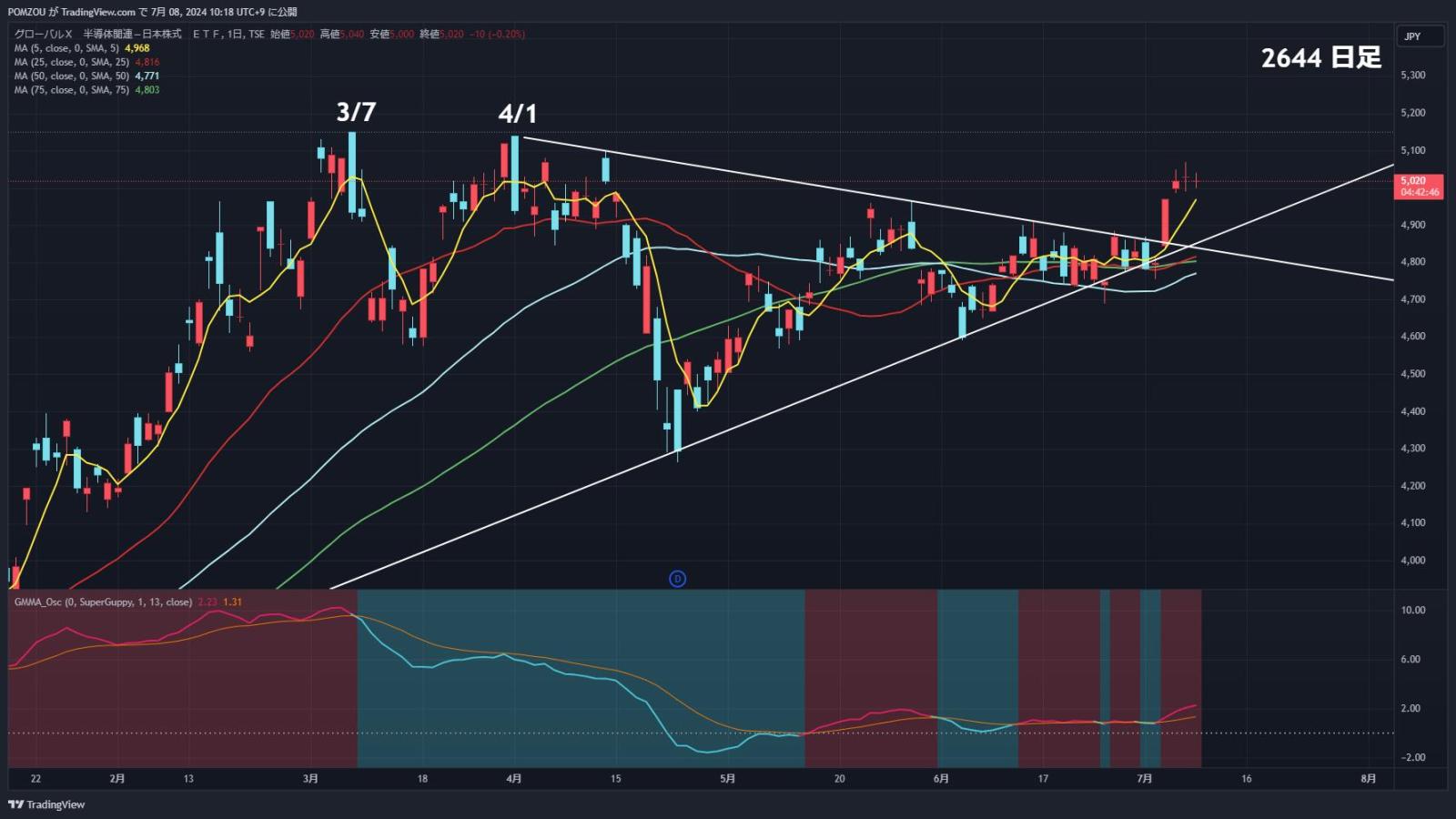Screen dimensions: 1456x819
Task: Click the TradingView logo at bottom left
Action: [46, 804]
